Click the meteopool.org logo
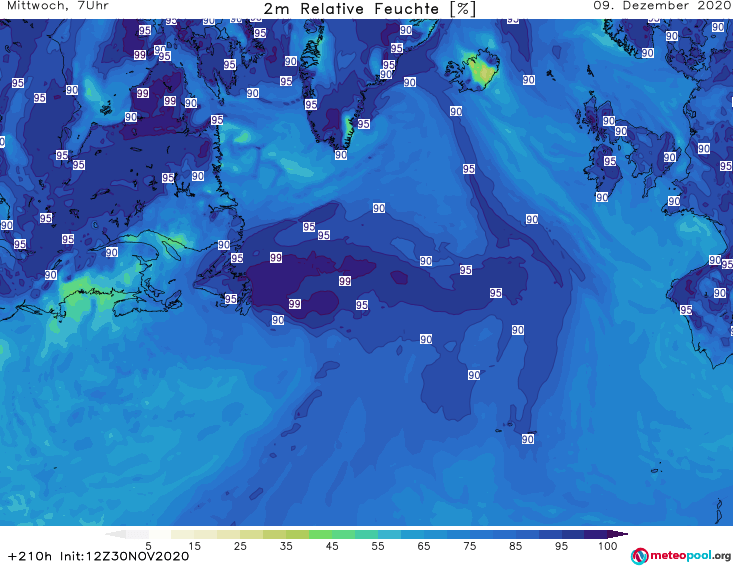 coord(681,556)
